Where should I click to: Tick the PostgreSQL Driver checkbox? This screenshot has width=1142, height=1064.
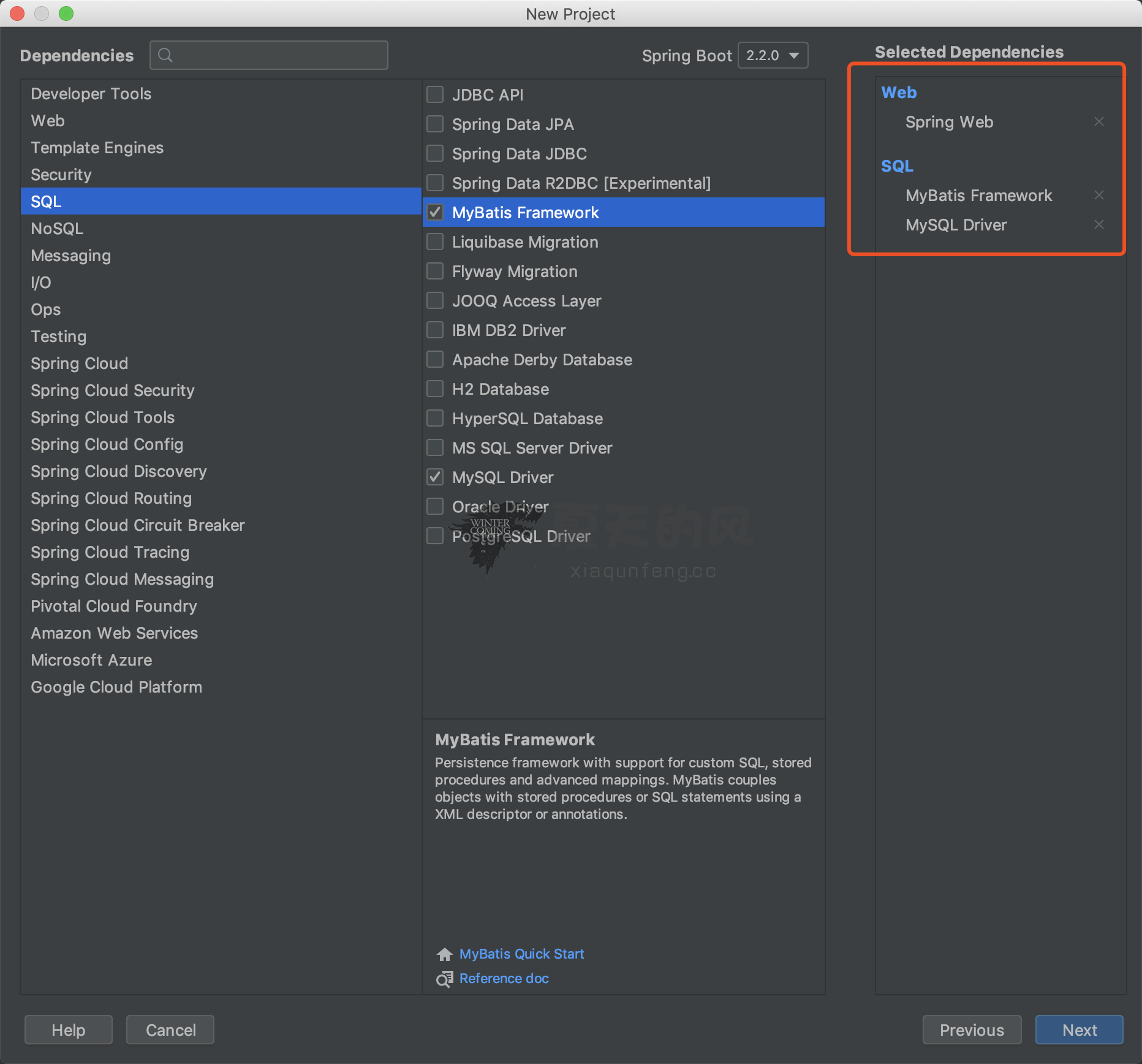tap(435, 536)
